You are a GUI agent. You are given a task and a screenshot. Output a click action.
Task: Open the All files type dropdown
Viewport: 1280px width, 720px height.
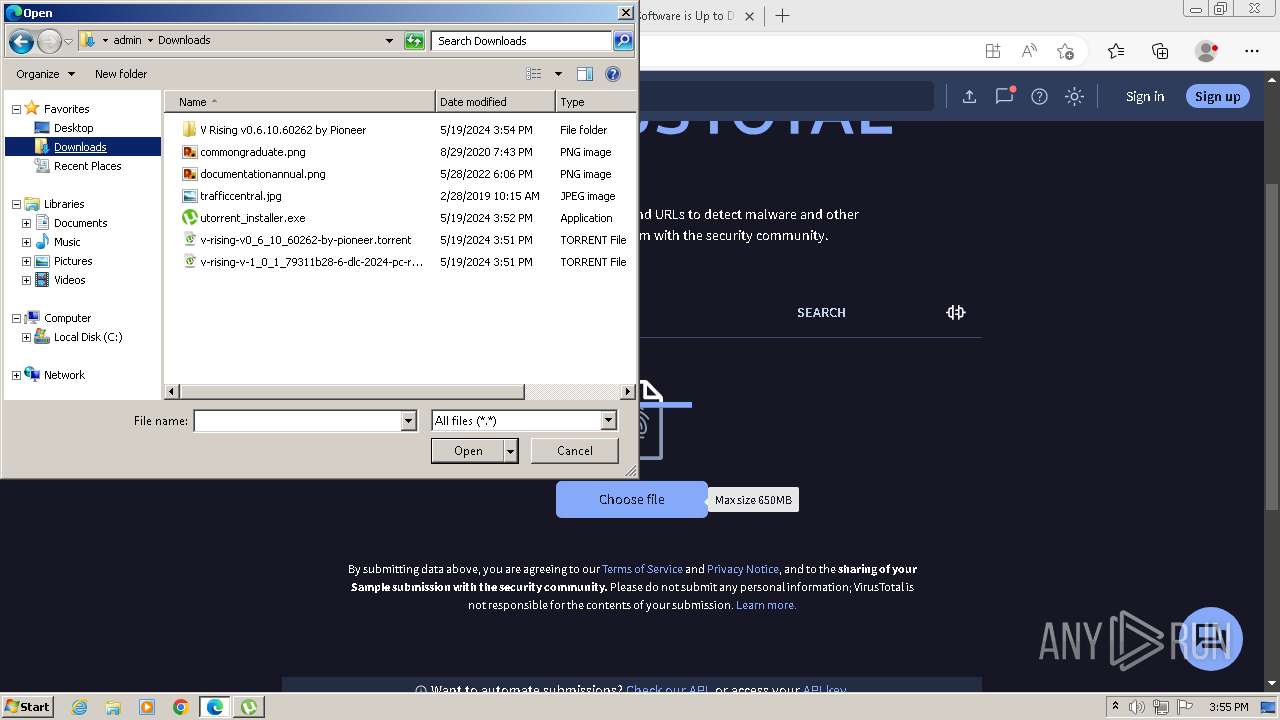[x=608, y=421]
